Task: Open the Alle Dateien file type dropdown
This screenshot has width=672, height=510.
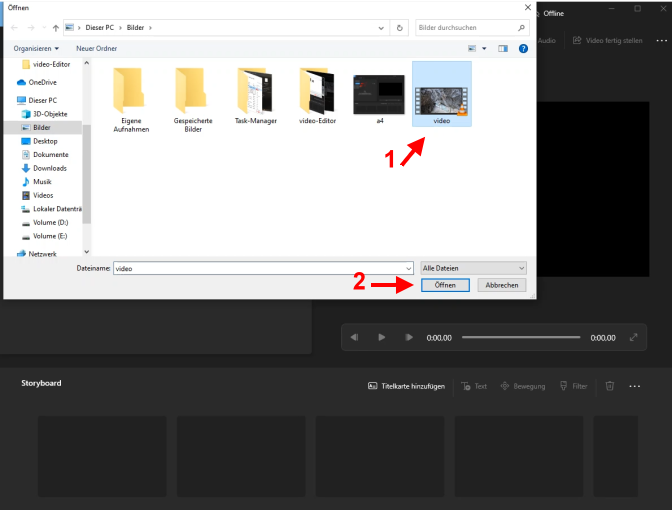Action: tap(473, 268)
